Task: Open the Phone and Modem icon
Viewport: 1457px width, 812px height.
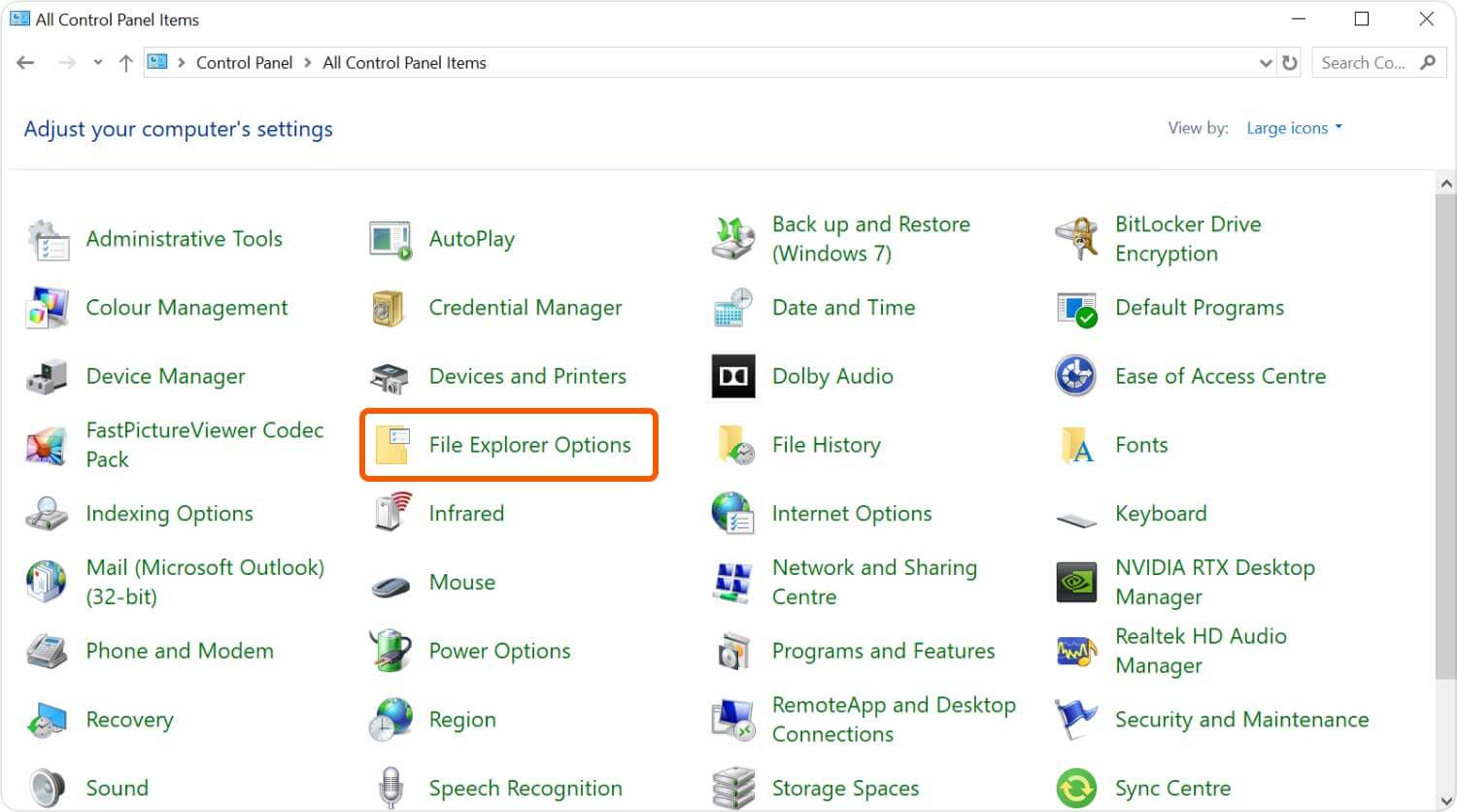Action: [x=48, y=652]
